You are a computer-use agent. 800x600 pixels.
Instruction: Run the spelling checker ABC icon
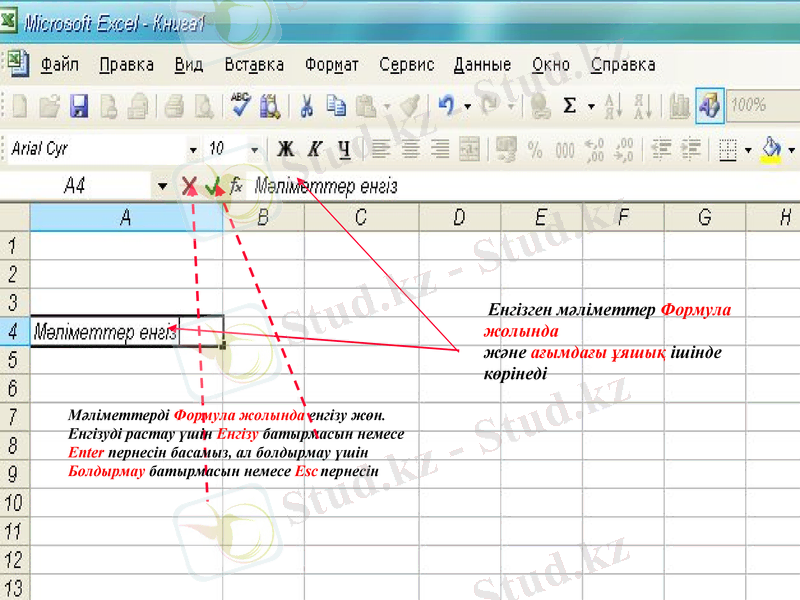[239, 104]
